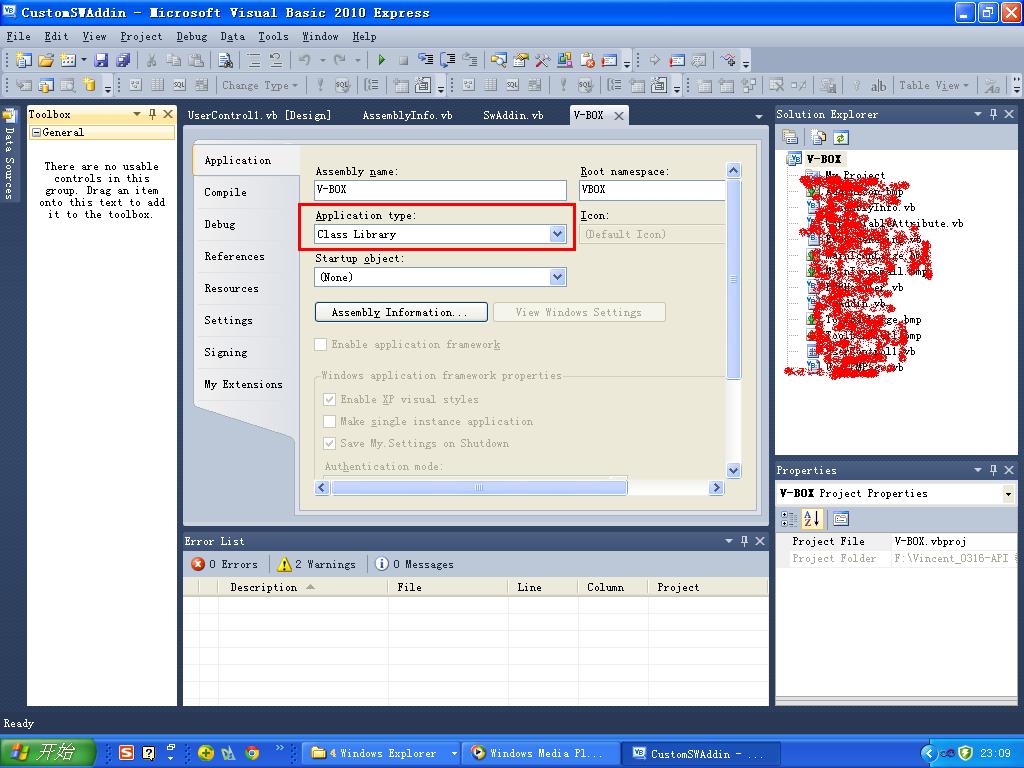The image size is (1024, 768).
Task: Click the Find in Files binoculars icon
Action: click(225, 61)
